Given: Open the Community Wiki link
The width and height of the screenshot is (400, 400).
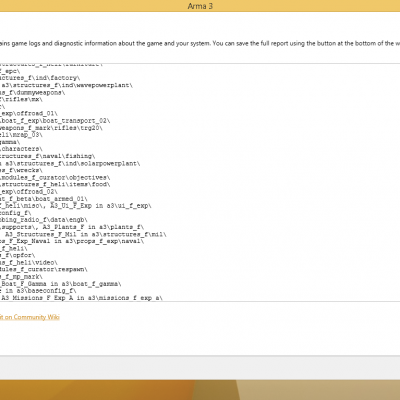Looking at the screenshot, I should tap(30, 317).
